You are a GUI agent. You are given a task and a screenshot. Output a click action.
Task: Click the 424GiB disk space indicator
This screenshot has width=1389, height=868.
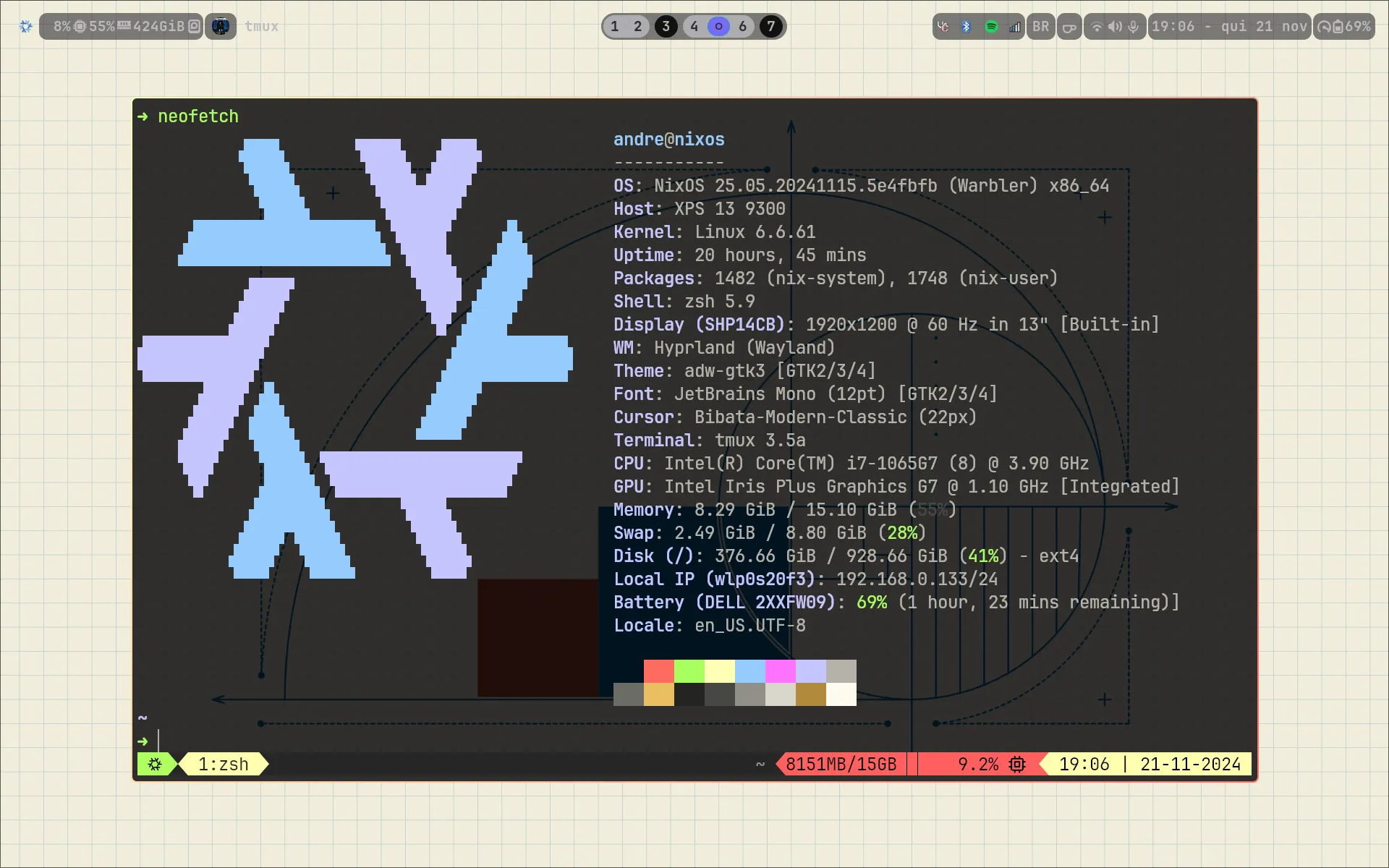[x=166, y=27]
